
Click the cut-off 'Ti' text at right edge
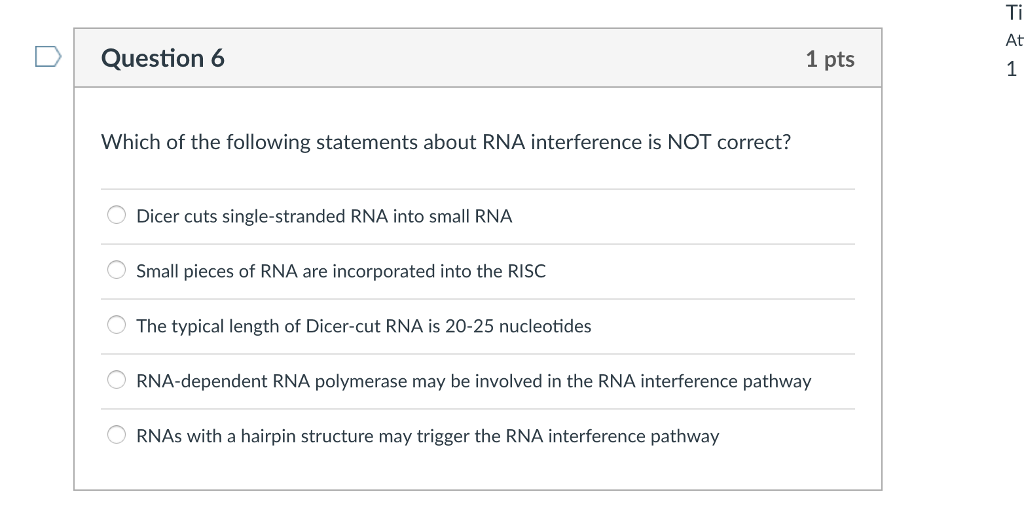[1013, 13]
